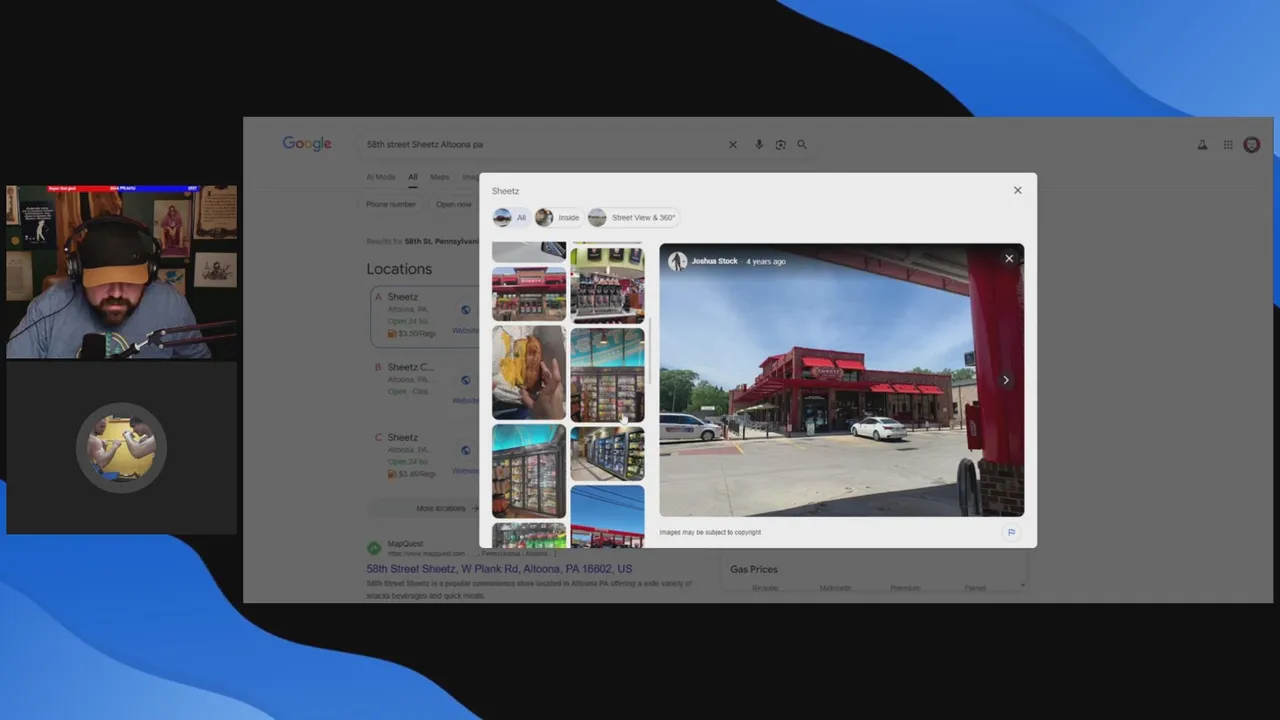Click the streamer webcam feed
This screenshot has width=1280, height=720.
pyautogui.click(x=121, y=272)
